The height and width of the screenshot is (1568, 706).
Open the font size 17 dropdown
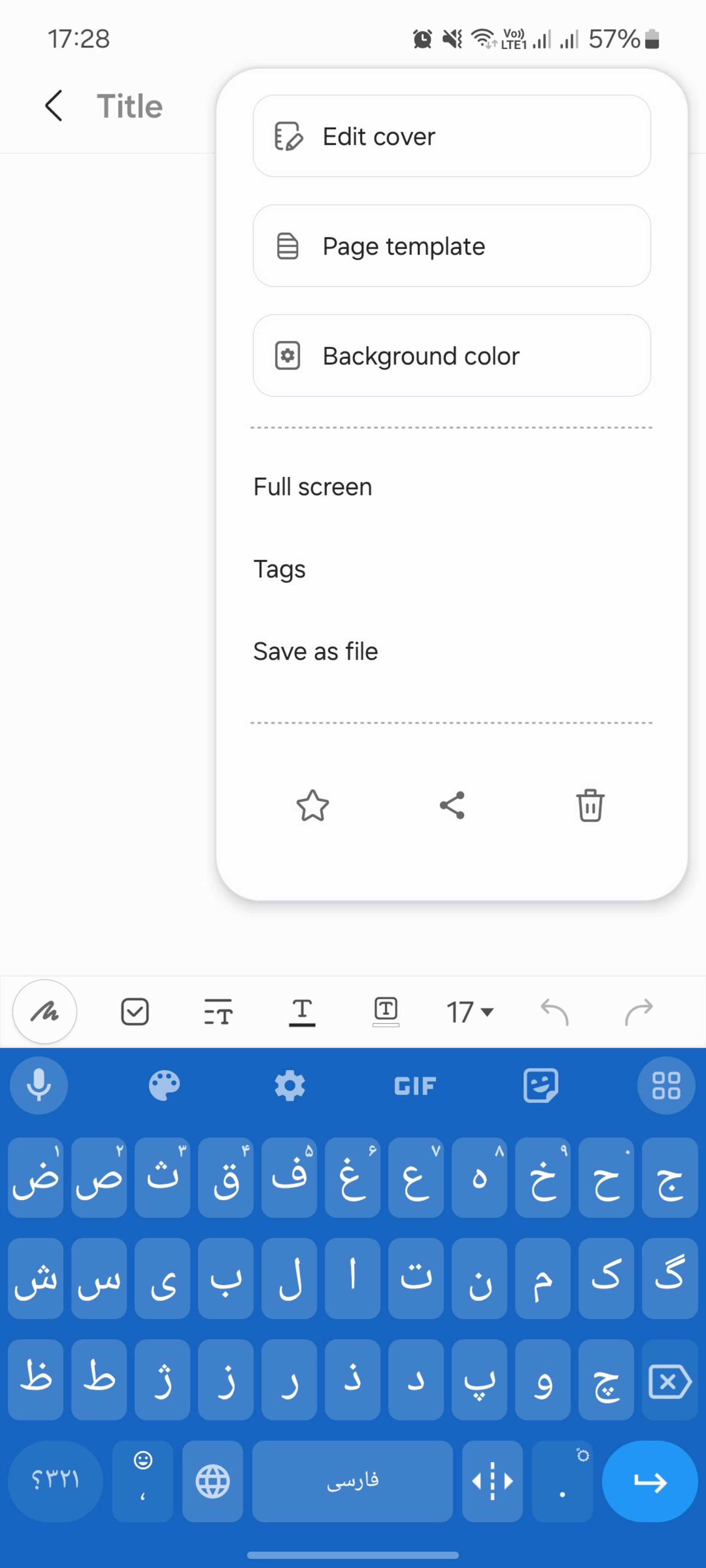(x=470, y=1012)
